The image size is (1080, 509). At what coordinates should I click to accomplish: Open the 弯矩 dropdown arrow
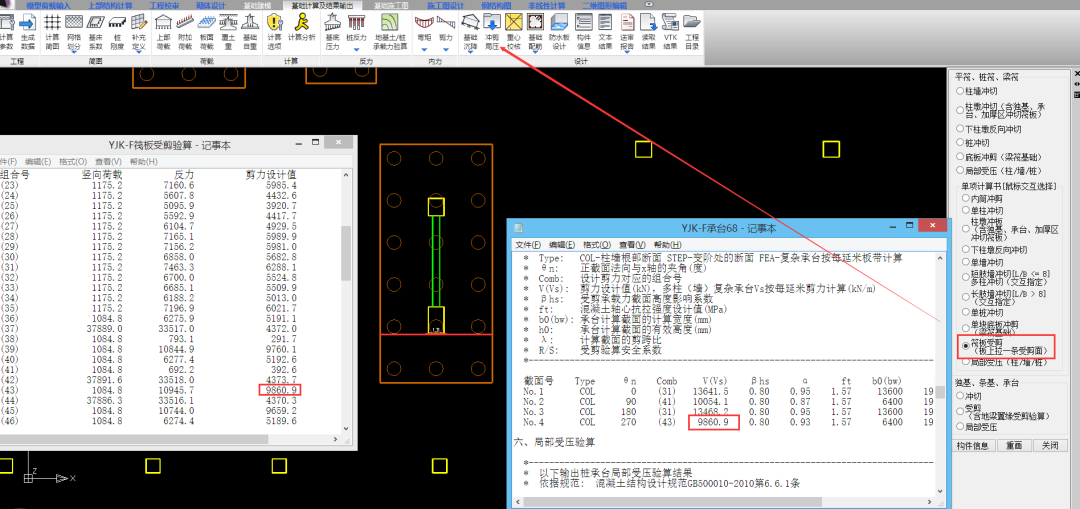coord(424,50)
